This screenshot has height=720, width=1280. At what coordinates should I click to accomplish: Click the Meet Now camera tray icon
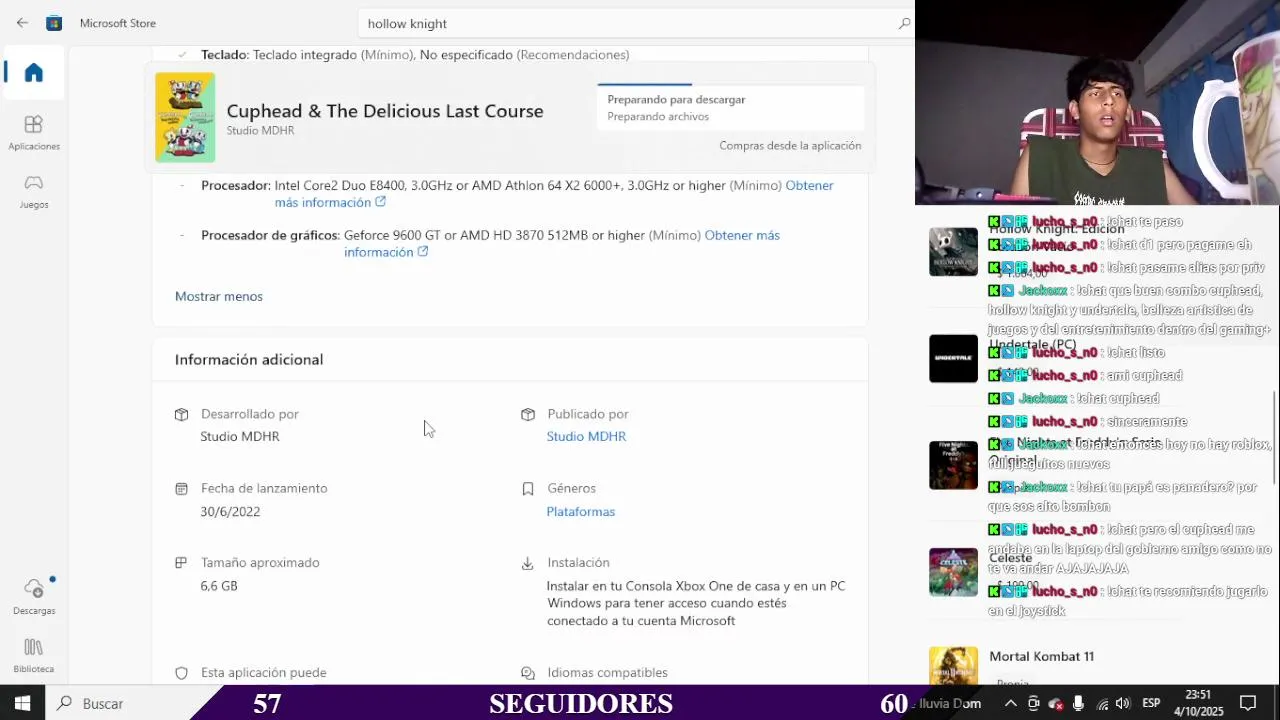[1034, 703]
